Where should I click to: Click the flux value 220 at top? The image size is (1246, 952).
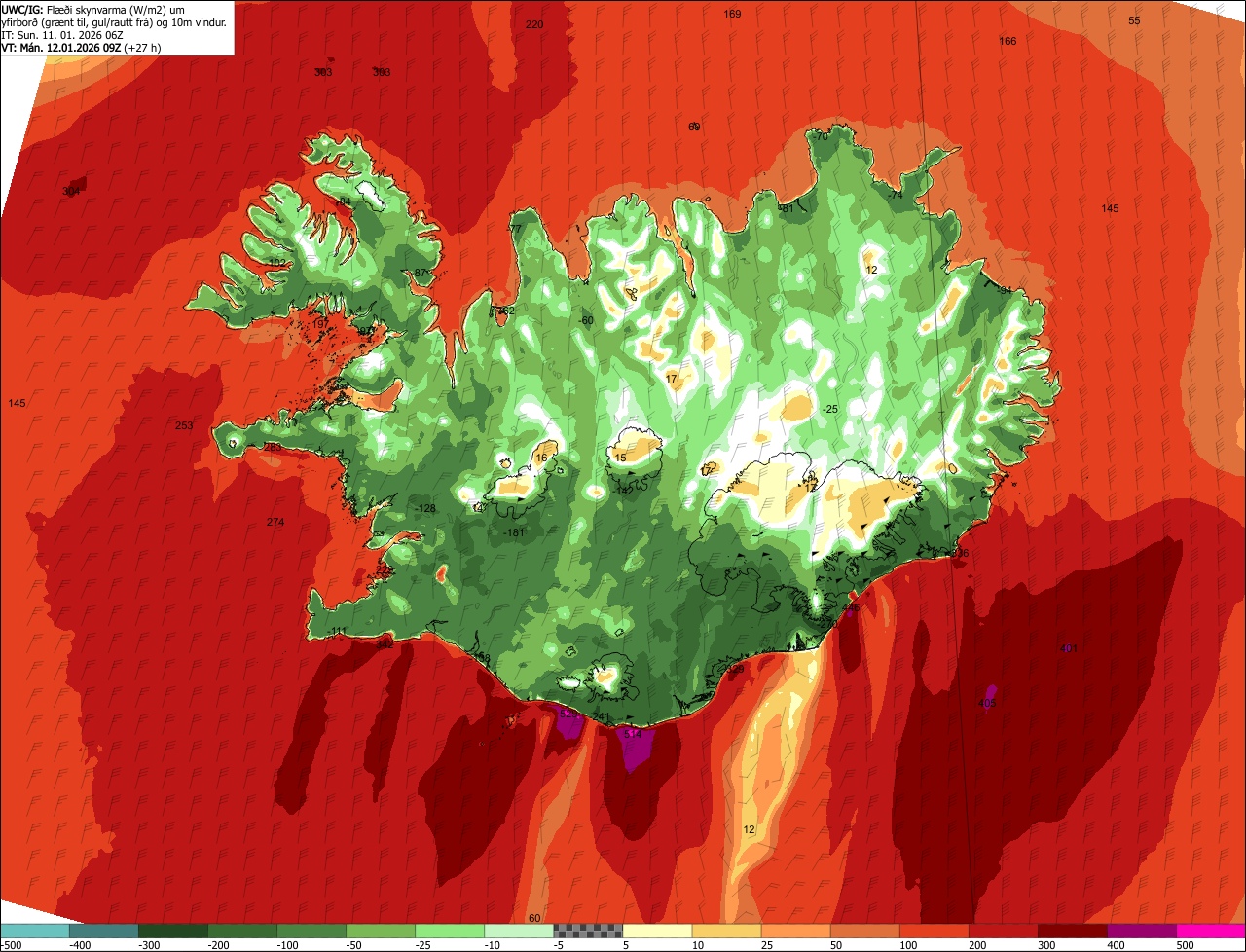tap(534, 24)
